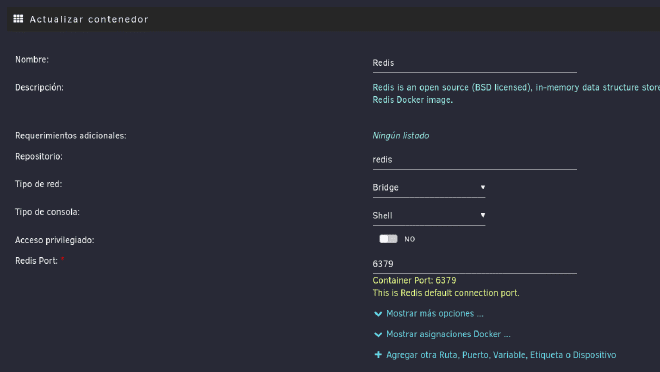Click the 'Ningún listado' text

(401, 136)
